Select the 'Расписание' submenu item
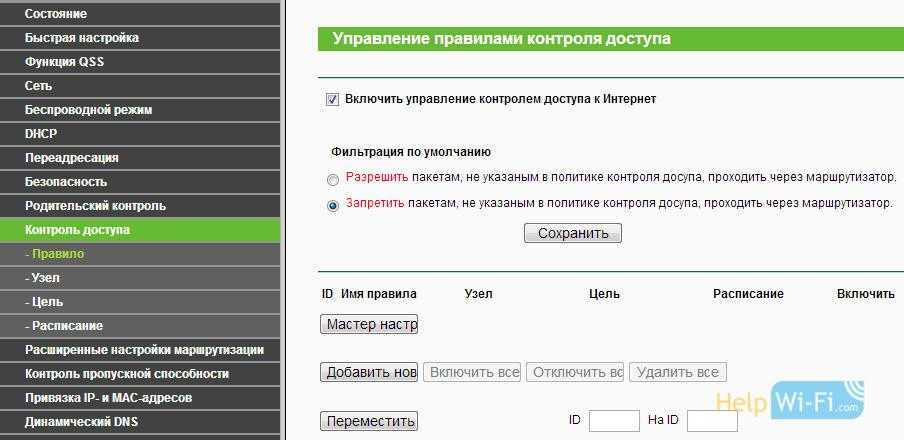The image size is (904, 440). [64, 326]
